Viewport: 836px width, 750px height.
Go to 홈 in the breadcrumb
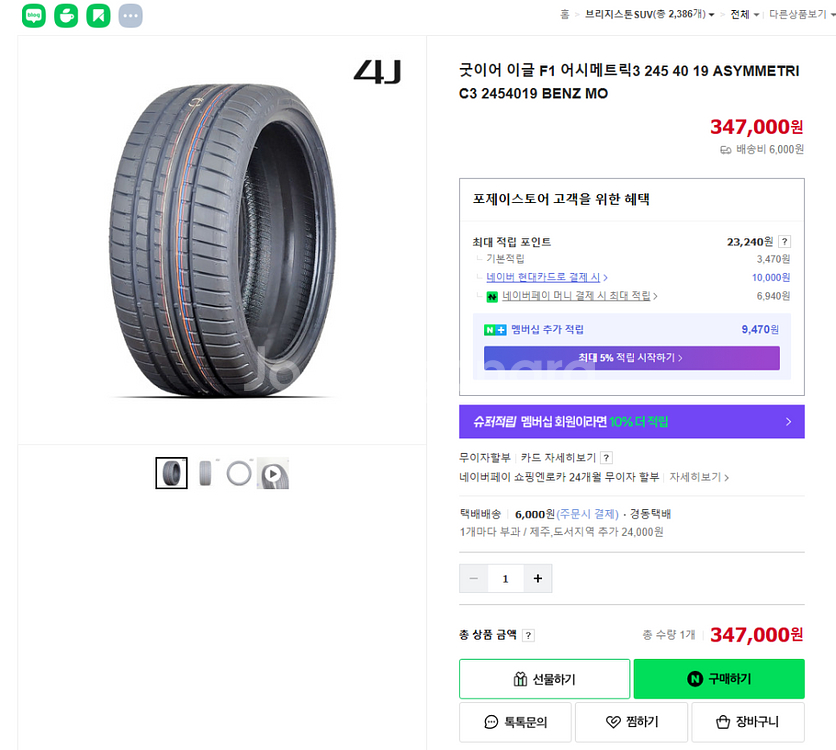coord(565,15)
